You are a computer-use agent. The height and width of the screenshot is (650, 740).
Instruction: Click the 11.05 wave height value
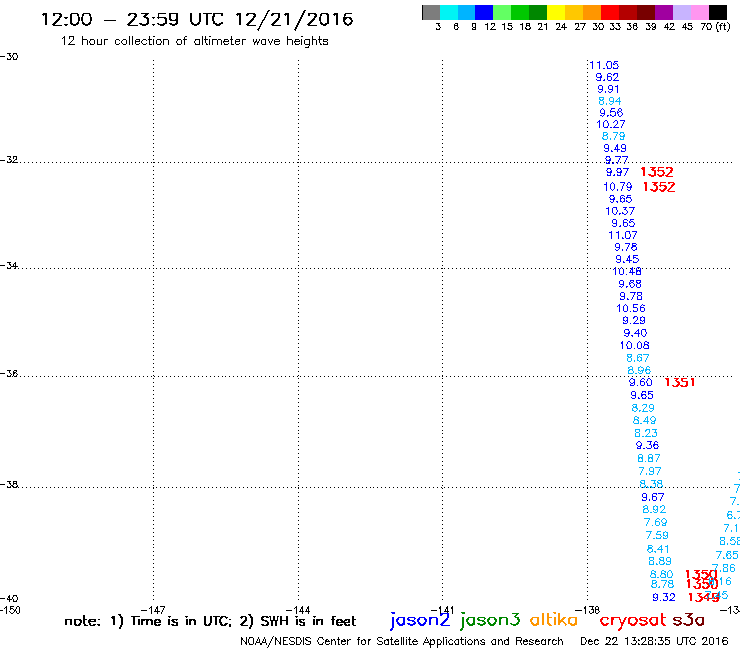coord(604,65)
